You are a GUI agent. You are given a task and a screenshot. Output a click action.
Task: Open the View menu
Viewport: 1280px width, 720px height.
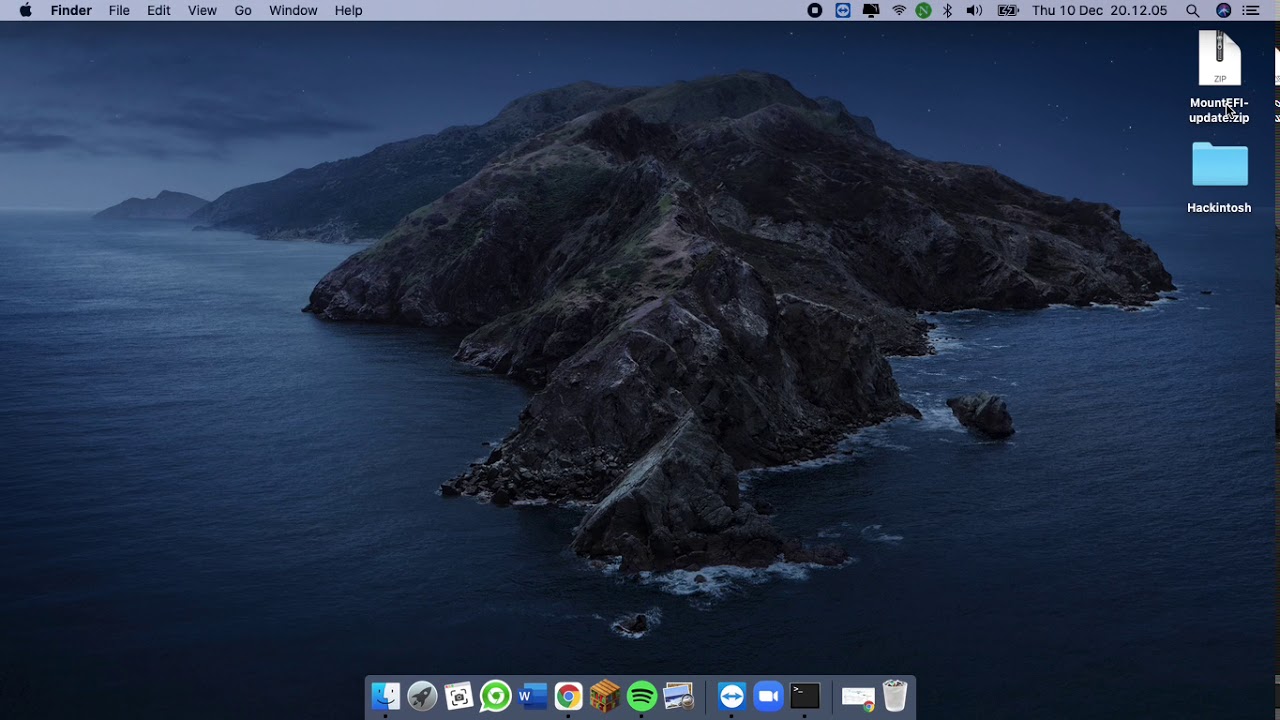tap(202, 10)
